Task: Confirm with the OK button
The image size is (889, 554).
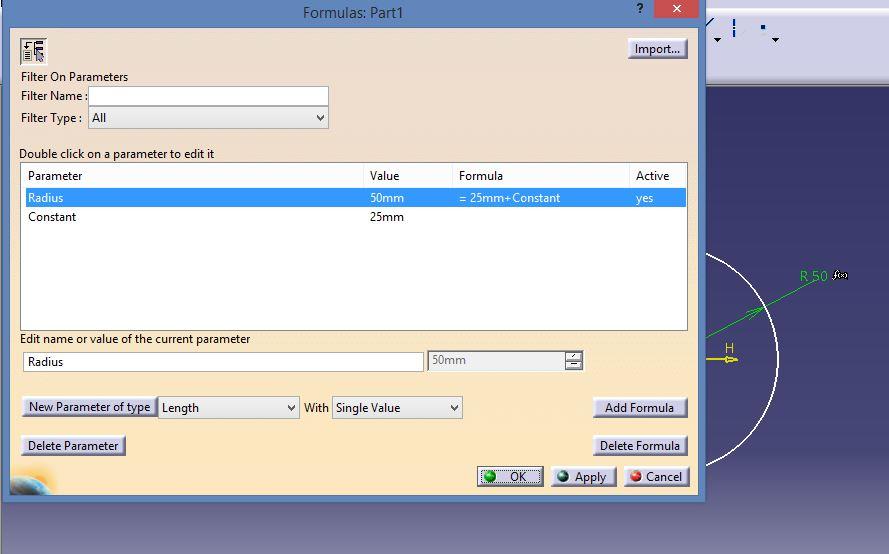Action: [x=510, y=476]
